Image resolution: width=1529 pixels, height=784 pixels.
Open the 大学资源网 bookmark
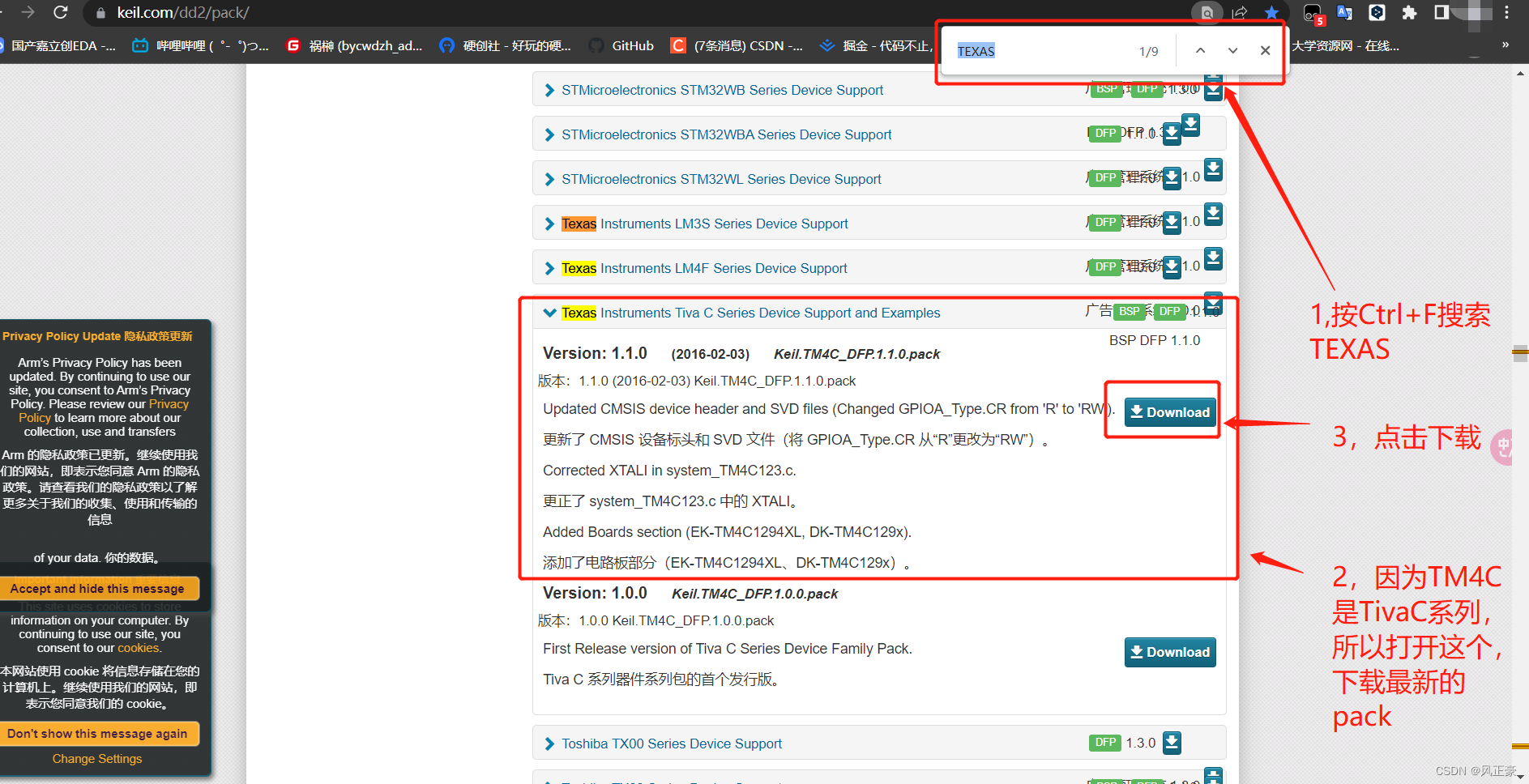[x=1345, y=45]
